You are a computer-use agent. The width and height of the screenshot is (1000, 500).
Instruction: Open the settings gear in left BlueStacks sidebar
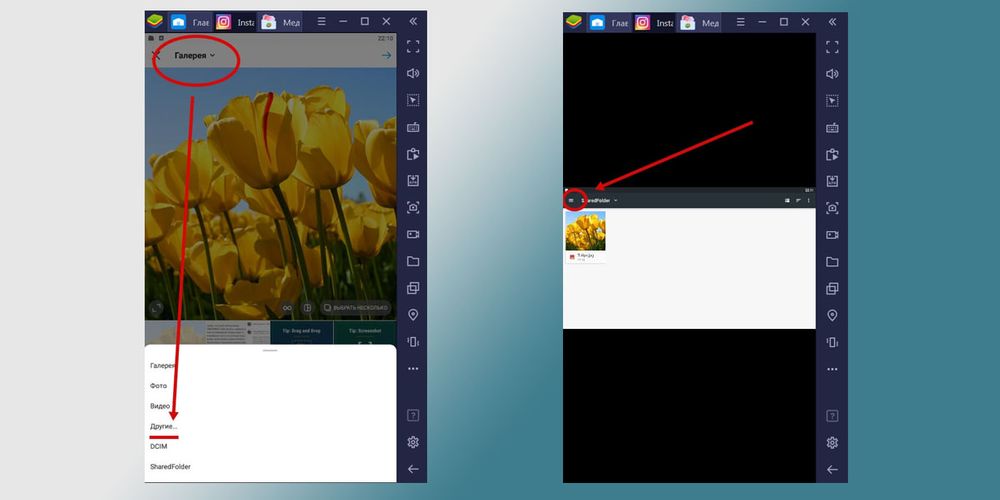(413, 442)
